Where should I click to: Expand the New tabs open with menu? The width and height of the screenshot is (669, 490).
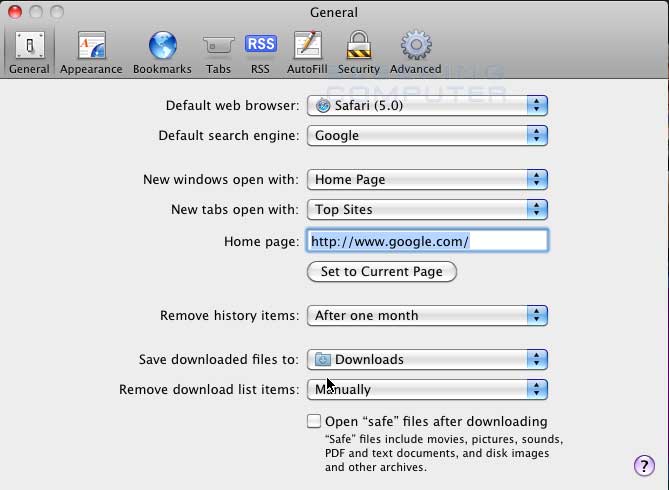tap(427, 210)
